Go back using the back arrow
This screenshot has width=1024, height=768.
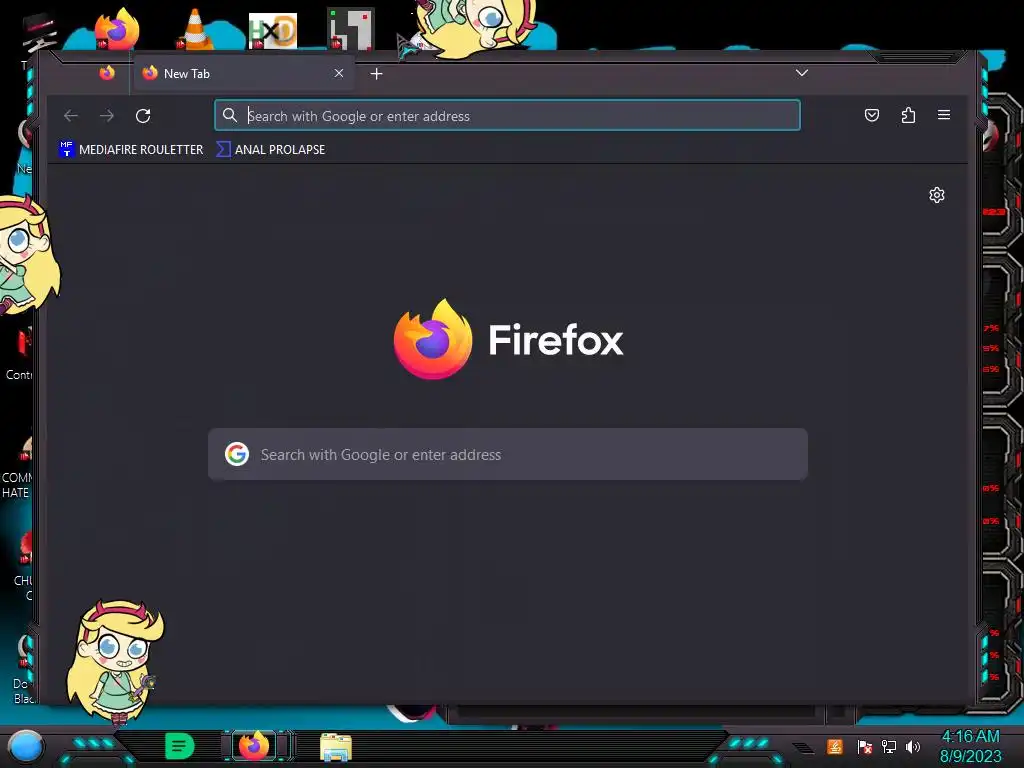[71, 116]
